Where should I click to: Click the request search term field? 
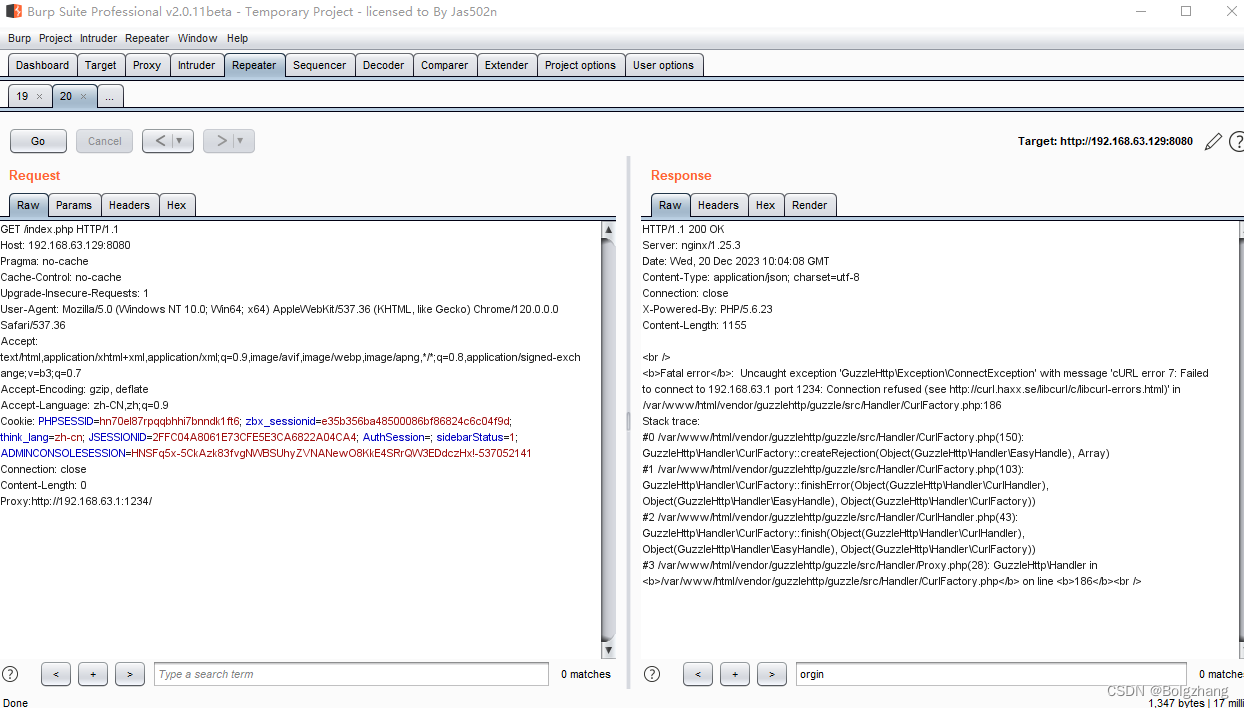pyautogui.click(x=351, y=674)
